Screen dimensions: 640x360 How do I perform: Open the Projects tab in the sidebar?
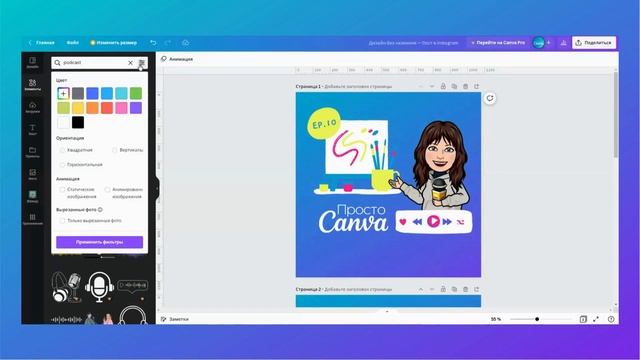[x=33, y=152]
